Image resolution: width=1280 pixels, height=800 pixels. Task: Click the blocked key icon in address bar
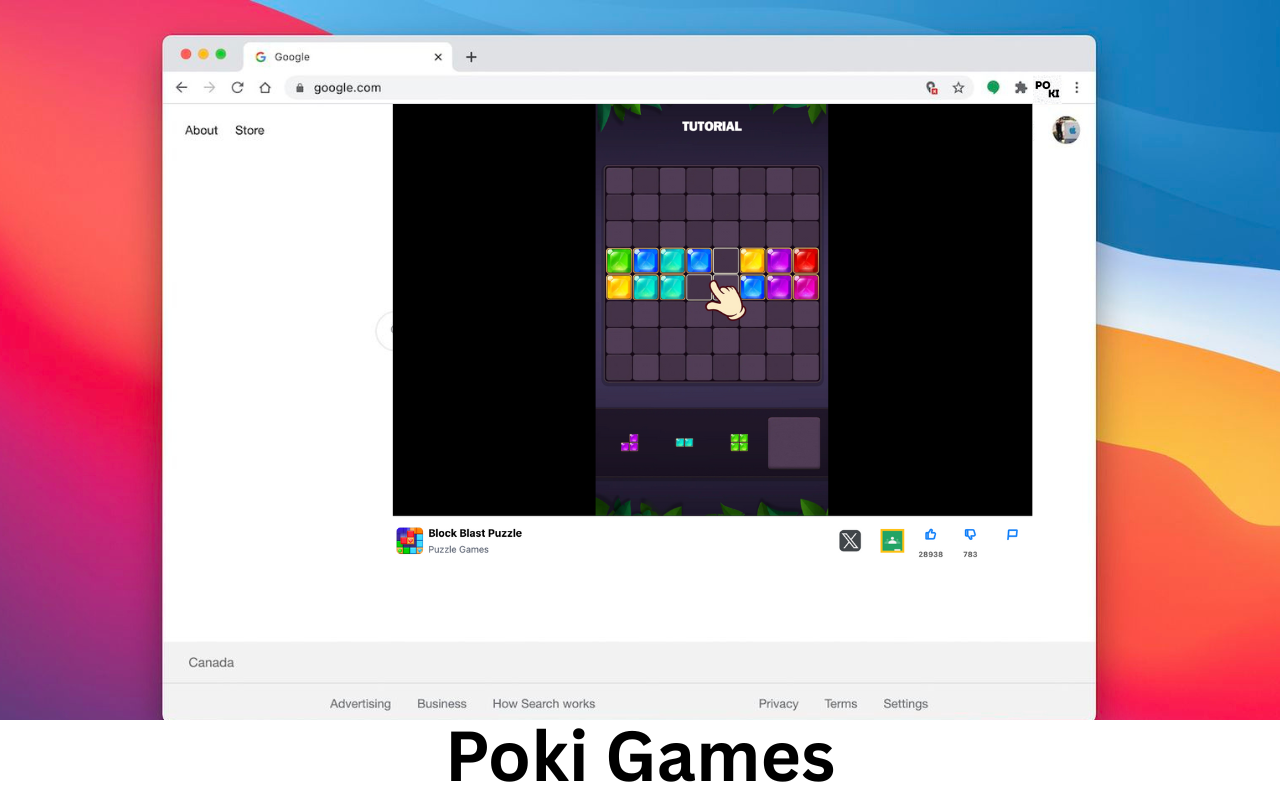pyautogui.click(x=931, y=88)
